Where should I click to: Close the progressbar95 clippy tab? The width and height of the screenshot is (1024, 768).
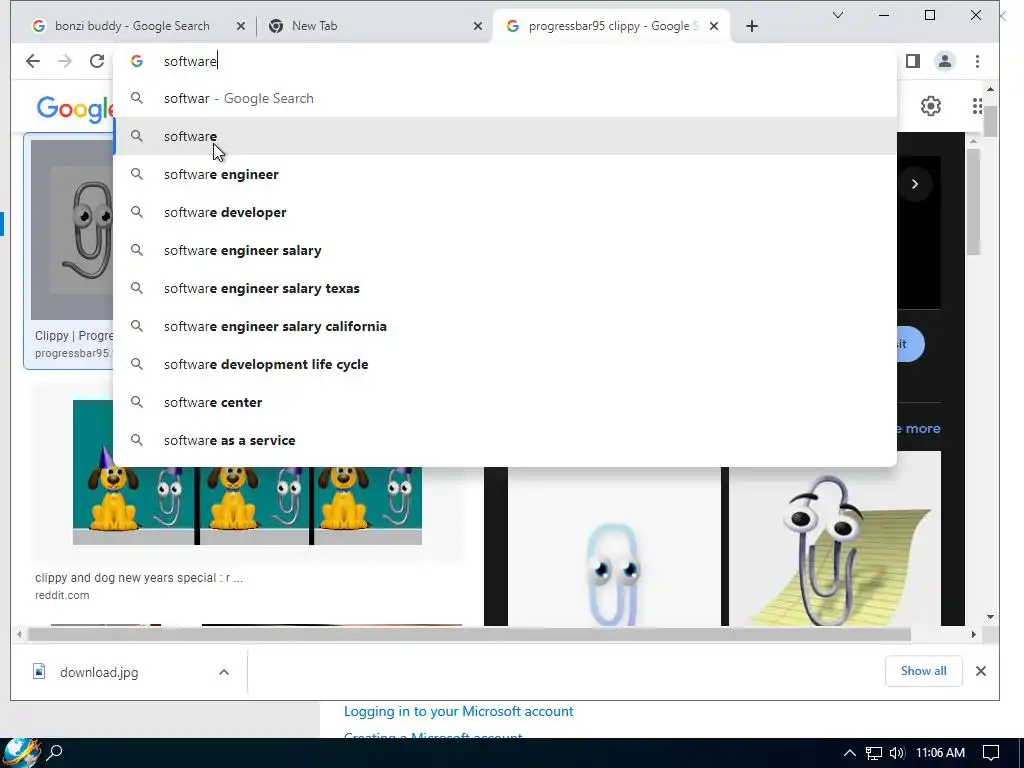[x=714, y=26]
